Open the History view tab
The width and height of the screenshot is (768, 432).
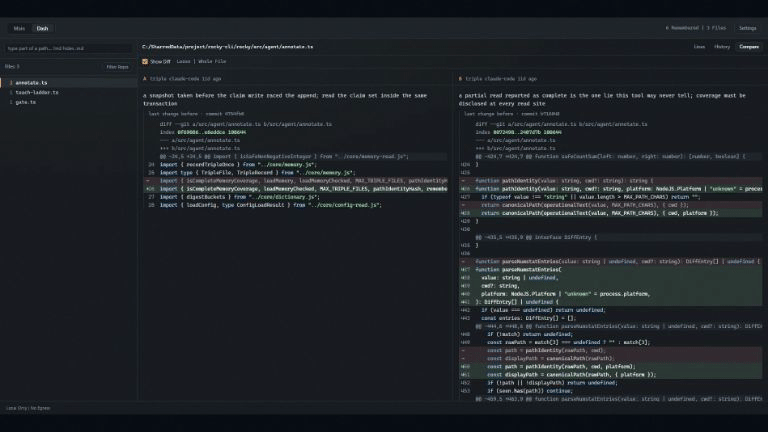tap(721, 47)
